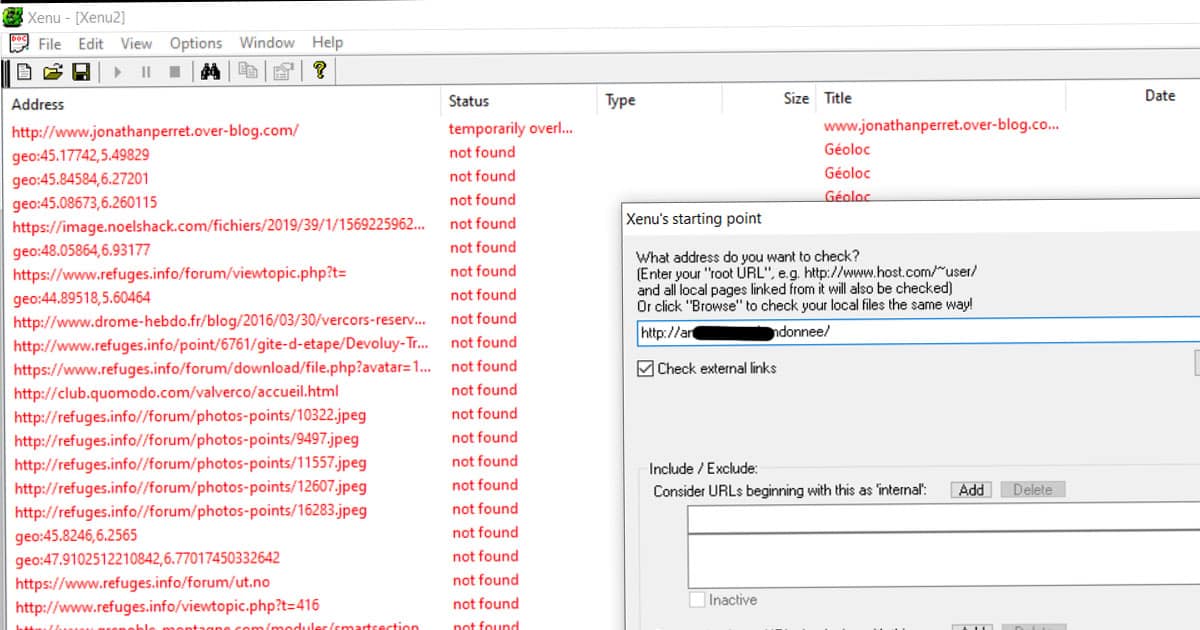Stop the check with the stop icon
The height and width of the screenshot is (630, 1200).
pyautogui.click(x=175, y=72)
